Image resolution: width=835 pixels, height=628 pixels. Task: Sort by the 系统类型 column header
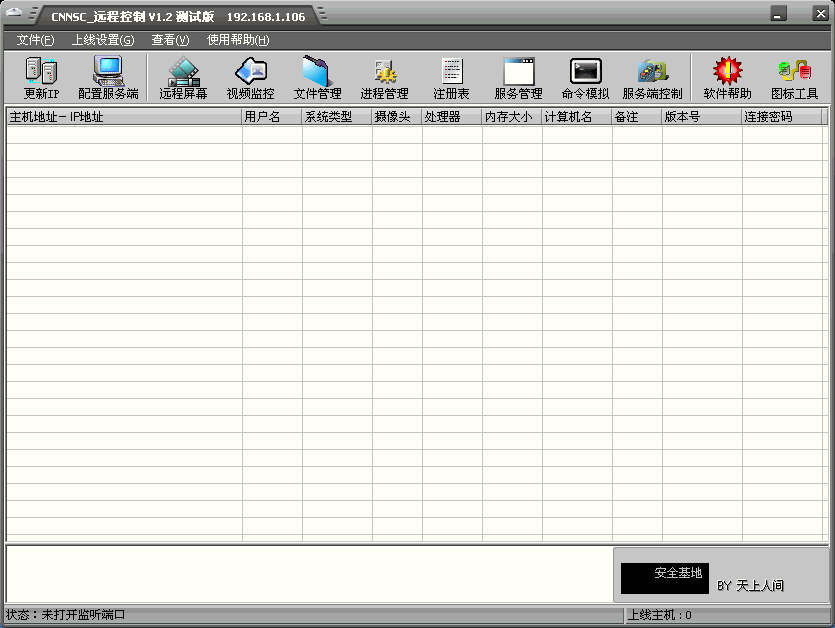click(x=330, y=116)
